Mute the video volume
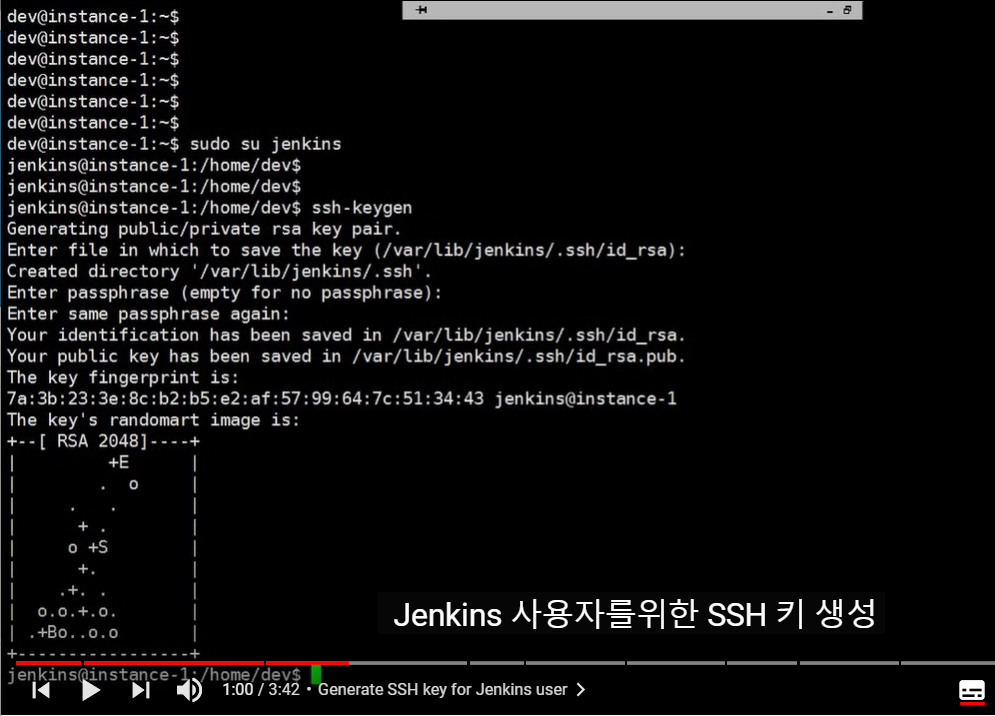The width and height of the screenshot is (995, 716). [x=189, y=690]
